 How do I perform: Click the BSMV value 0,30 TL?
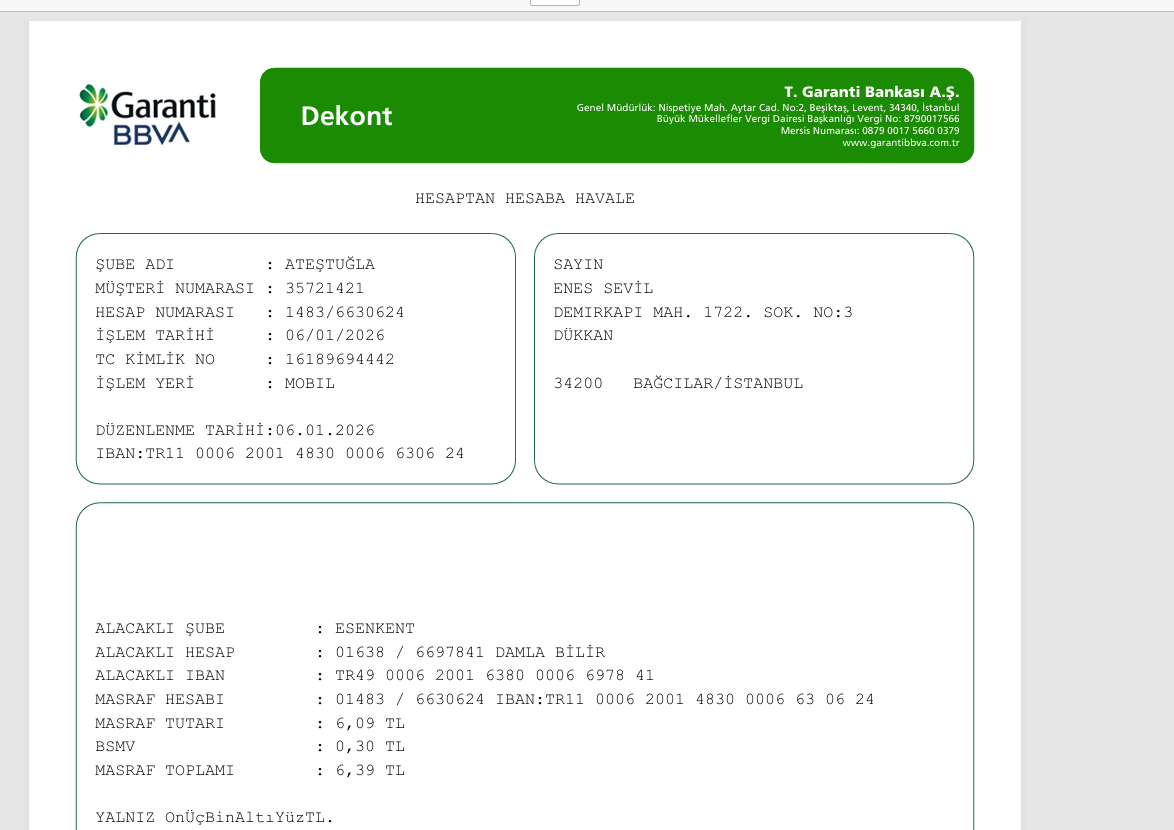[370, 747]
